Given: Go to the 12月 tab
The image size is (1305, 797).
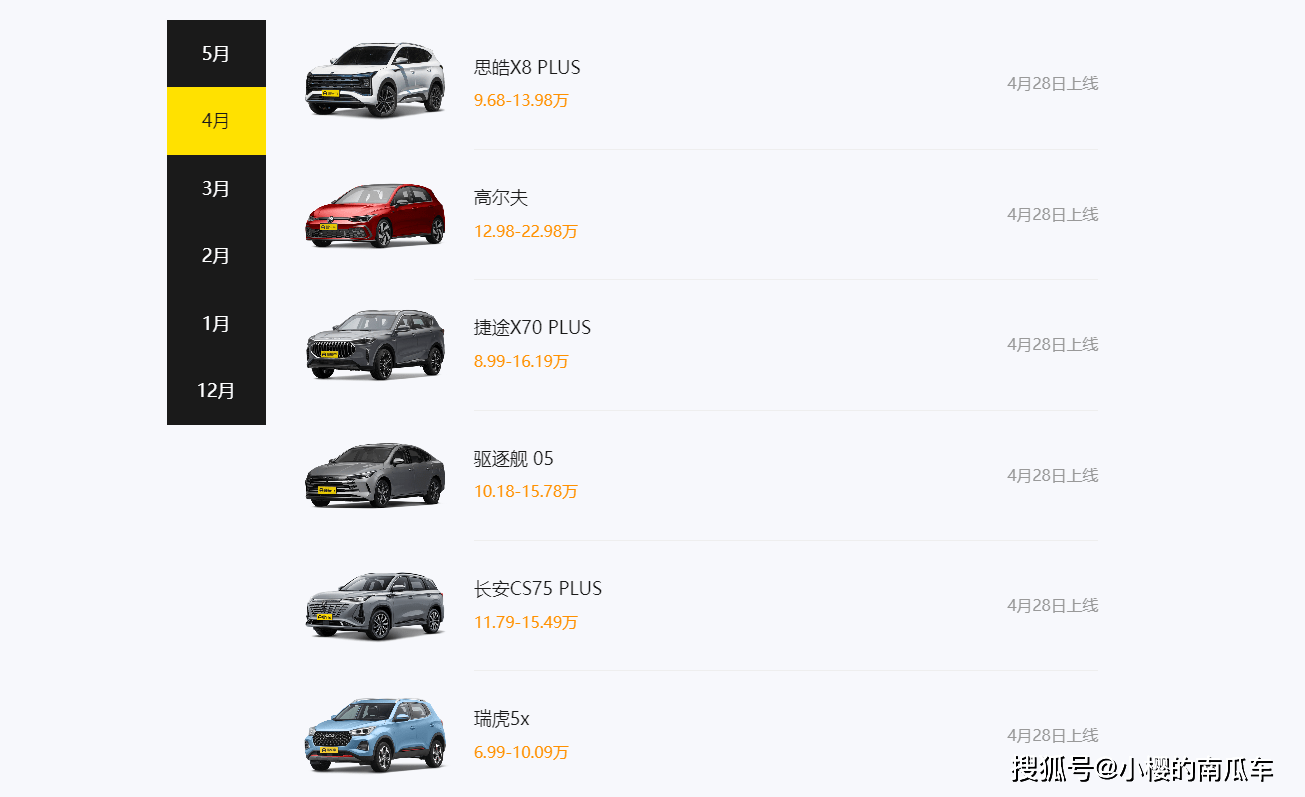Looking at the screenshot, I should 216,391.
